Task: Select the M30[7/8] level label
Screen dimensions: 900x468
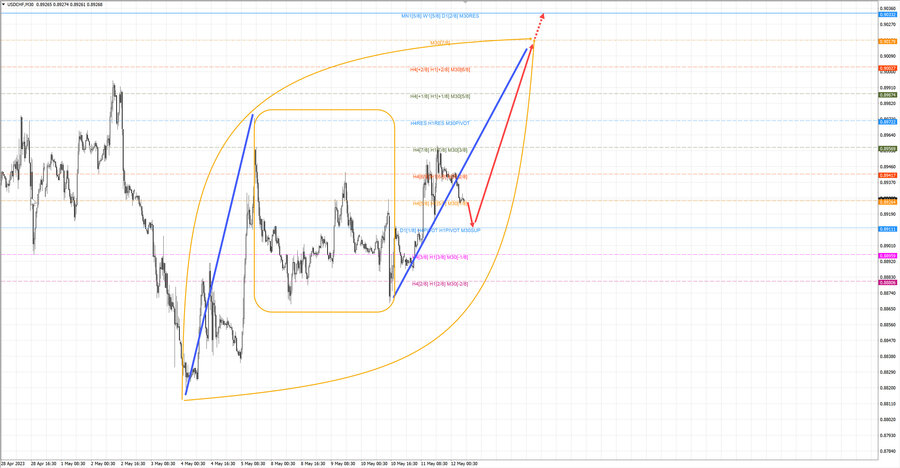Action: click(x=440, y=43)
